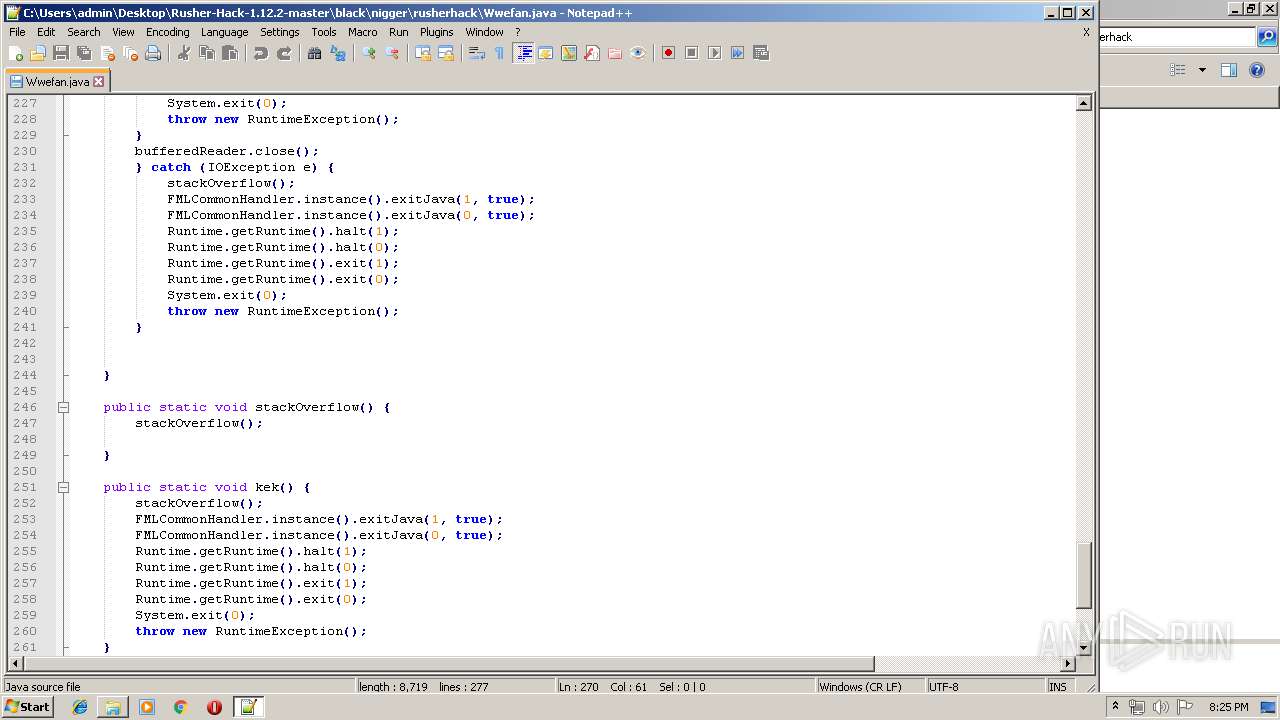Viewport: 1280px width, 720px height.
Task: Open the Encoding menu
Action: pyautogui.click(x=167, y=32)
